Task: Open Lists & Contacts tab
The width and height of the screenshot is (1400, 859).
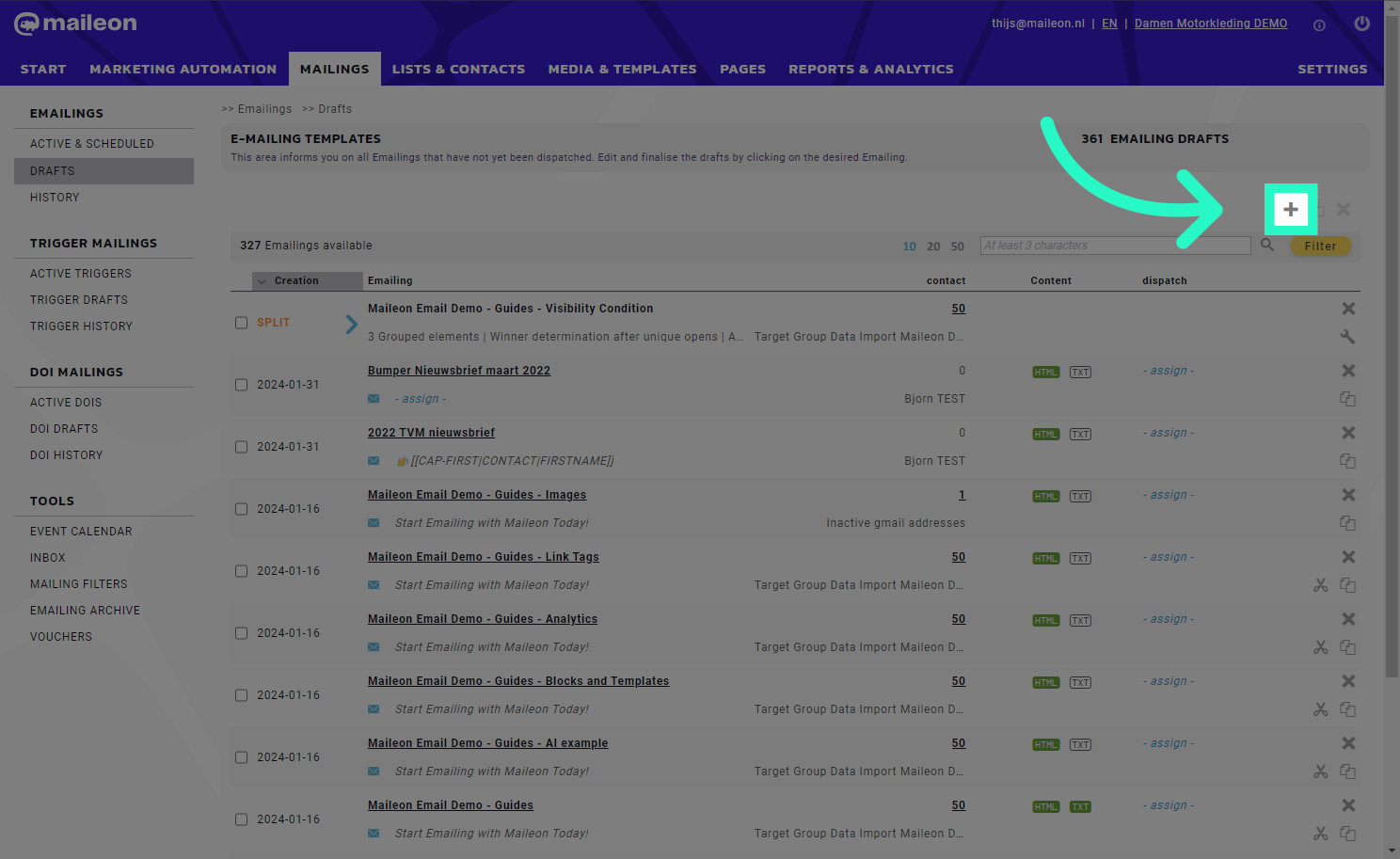Action: coord(458,69)
